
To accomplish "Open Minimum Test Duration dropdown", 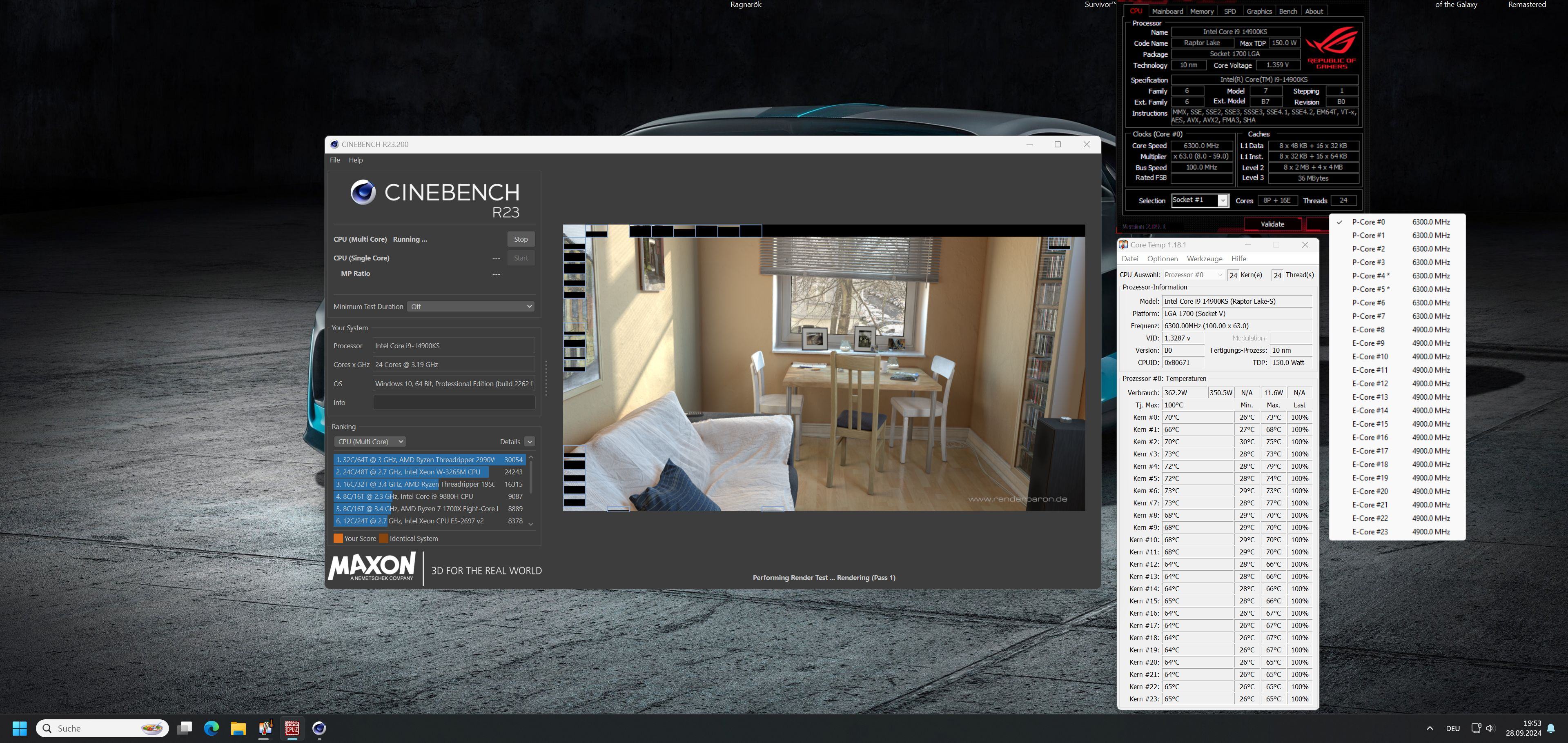I will click(470, 307).
